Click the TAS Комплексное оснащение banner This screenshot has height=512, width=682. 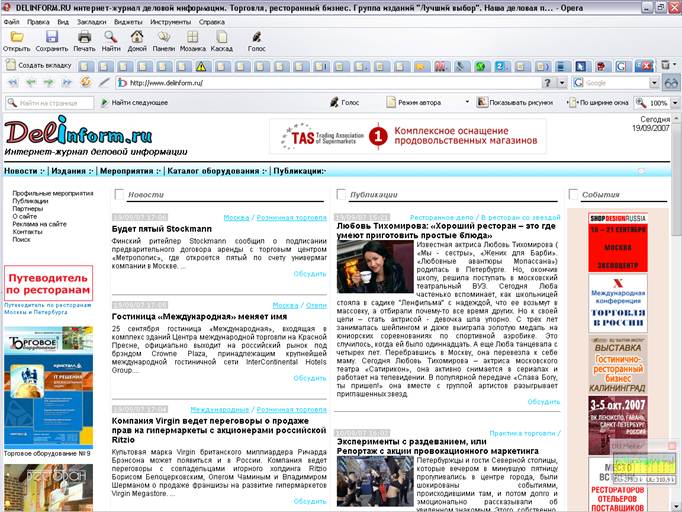click(408, 136)
